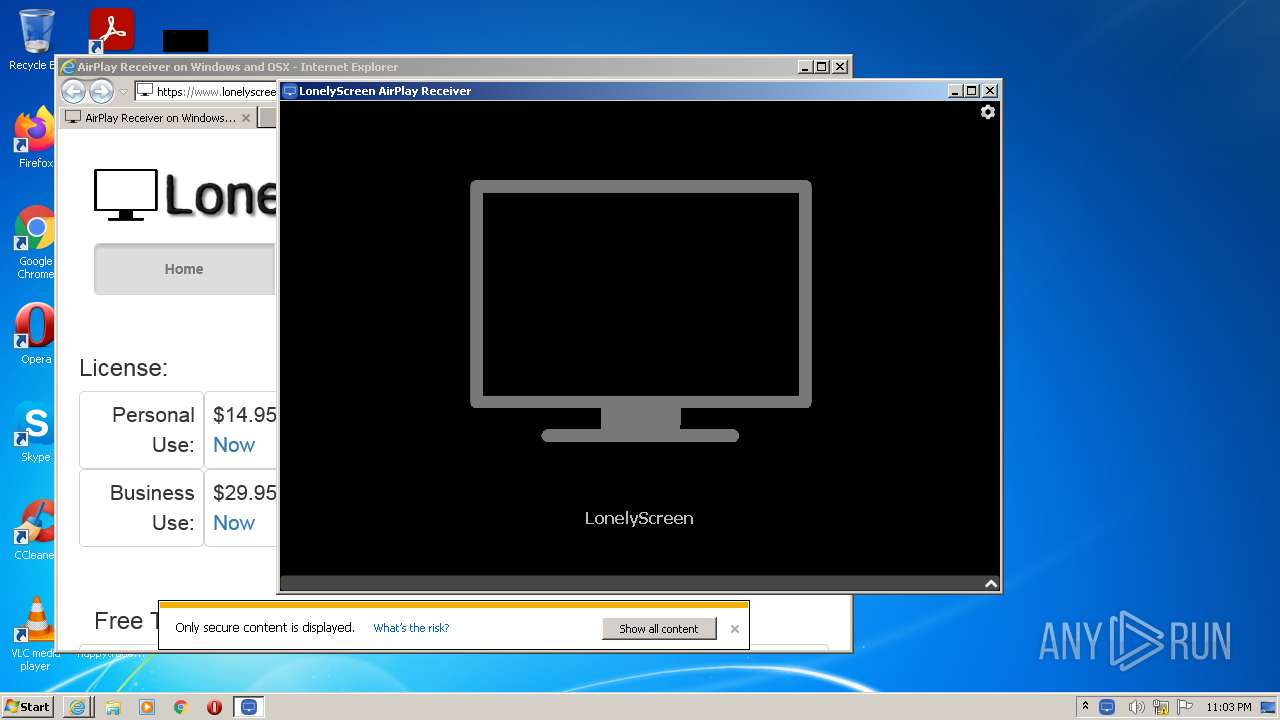Open the IE recent pages dropdown arrow
The height and width of the screenshot is (720, 1280).
click(x=124, y=92)
